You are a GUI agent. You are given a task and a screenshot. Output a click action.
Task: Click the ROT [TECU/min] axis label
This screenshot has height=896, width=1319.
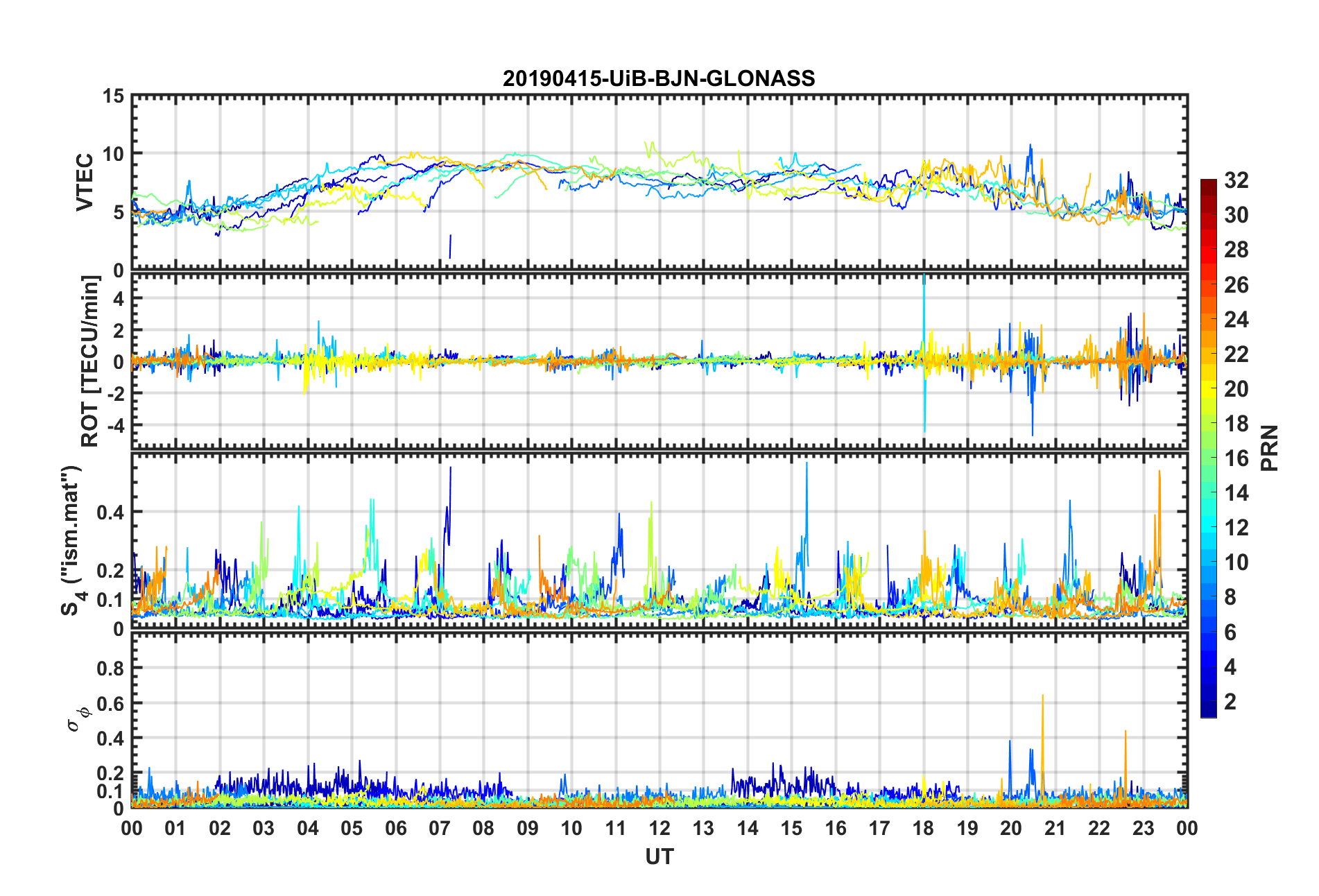tap(90, 361)
